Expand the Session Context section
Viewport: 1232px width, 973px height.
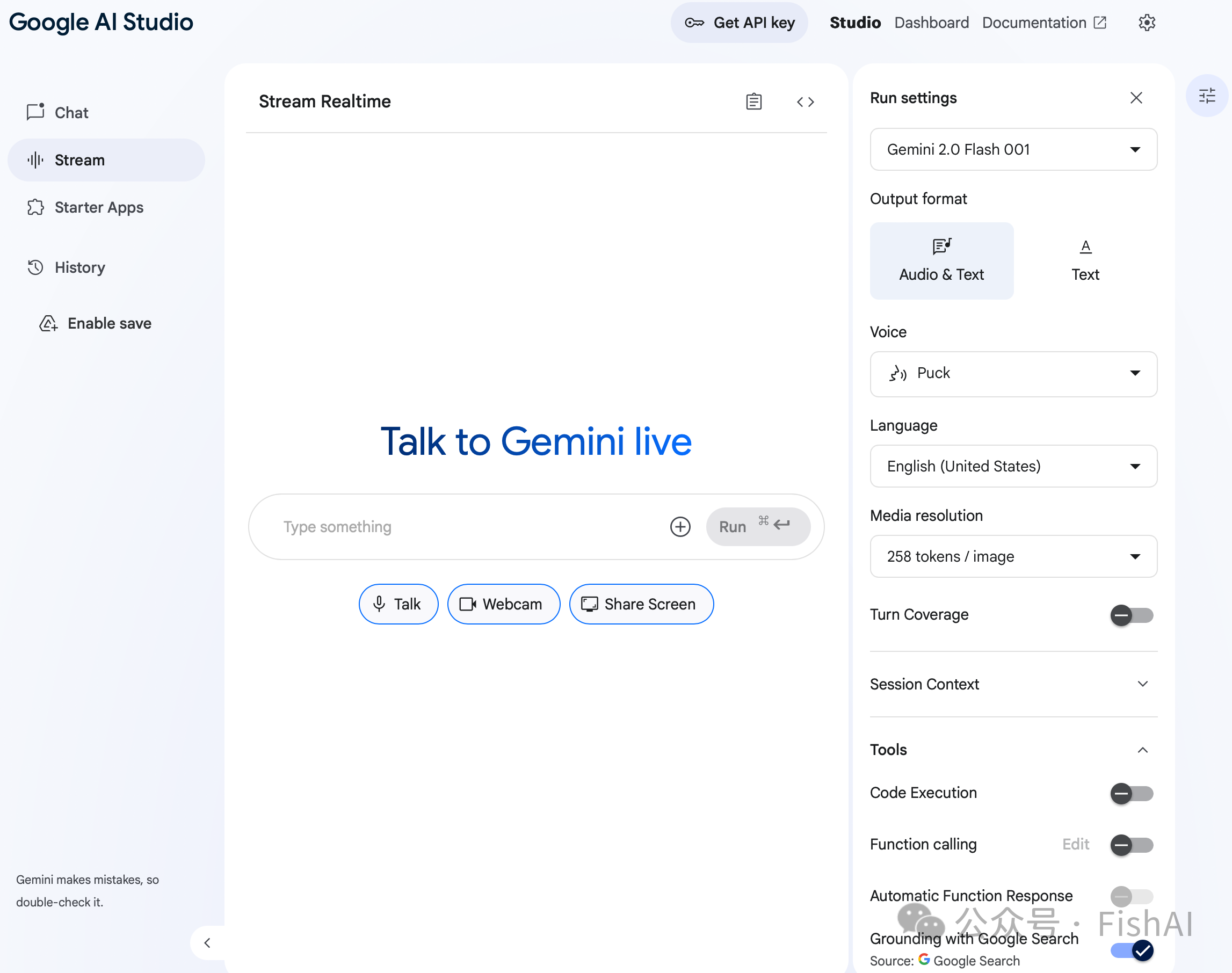pyautogui.click(x=1013, y=684)
